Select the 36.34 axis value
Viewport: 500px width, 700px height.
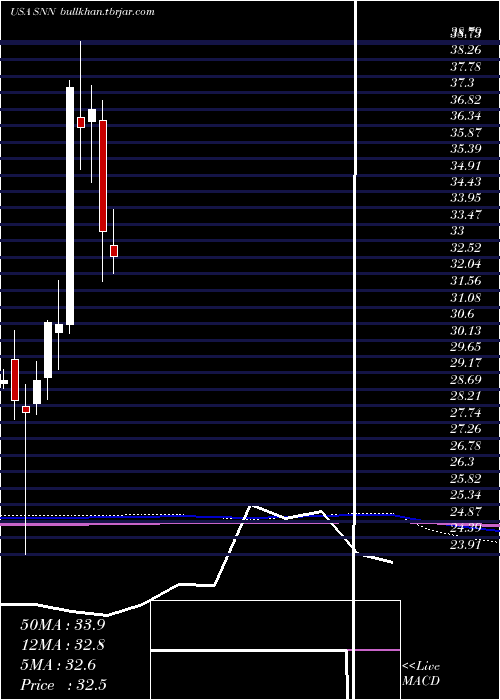466,116
